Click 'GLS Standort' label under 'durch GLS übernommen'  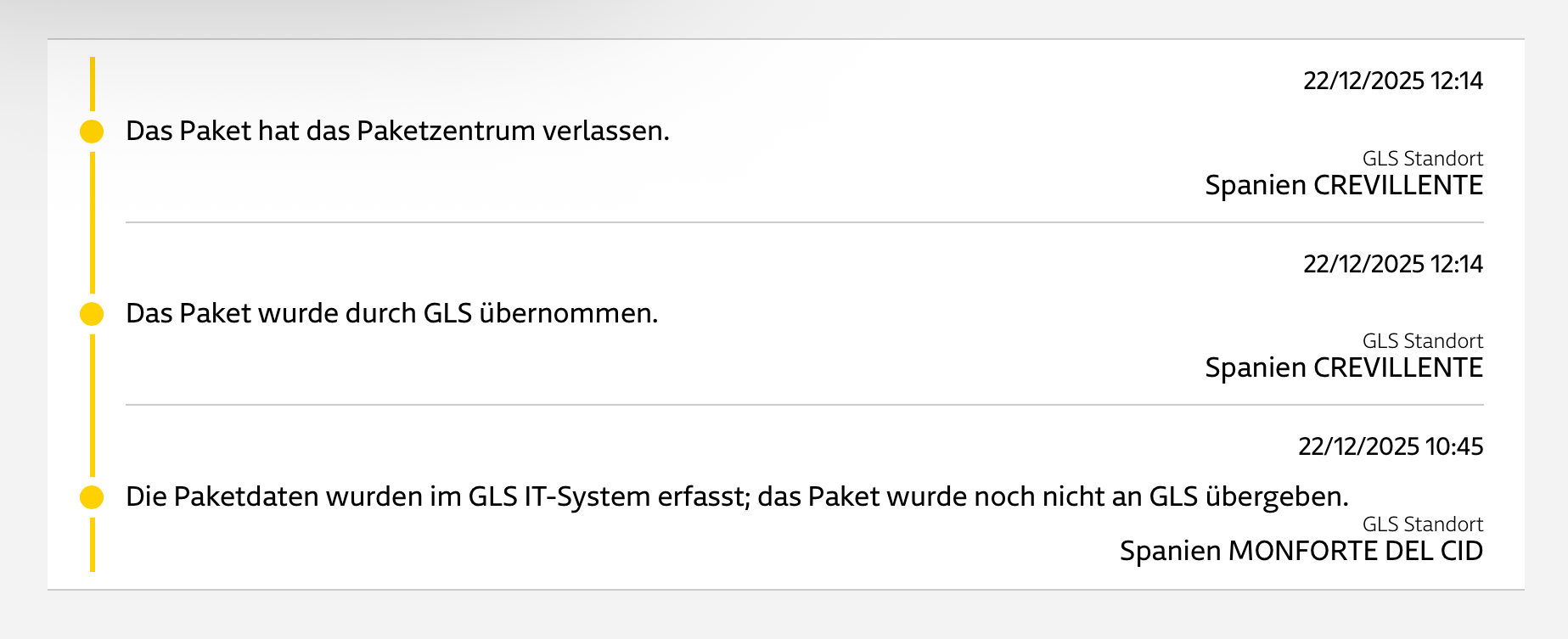tap(1422, 341)
